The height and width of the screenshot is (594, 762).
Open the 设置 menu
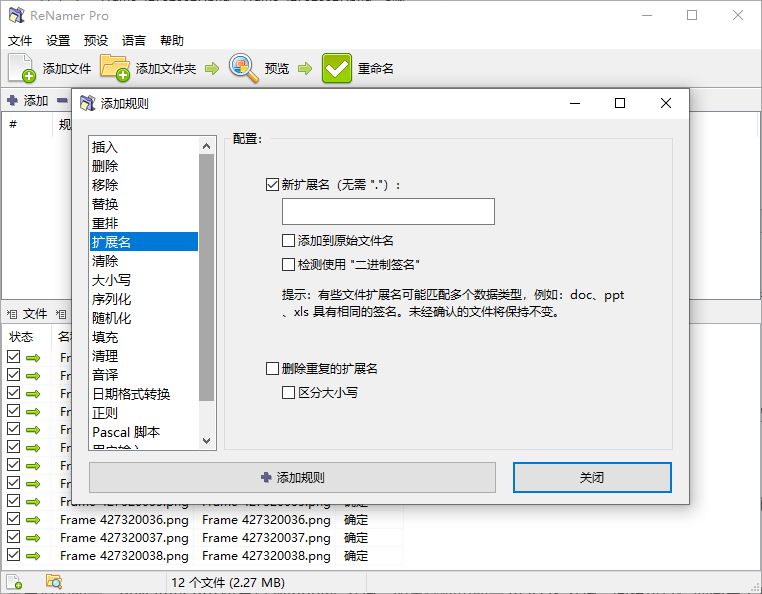[58, 40]
